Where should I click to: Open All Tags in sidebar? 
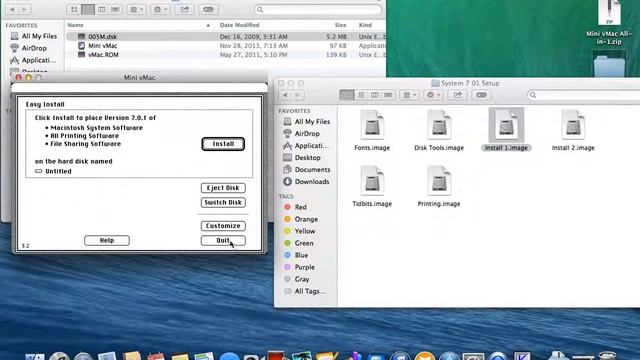click(305, 291)
